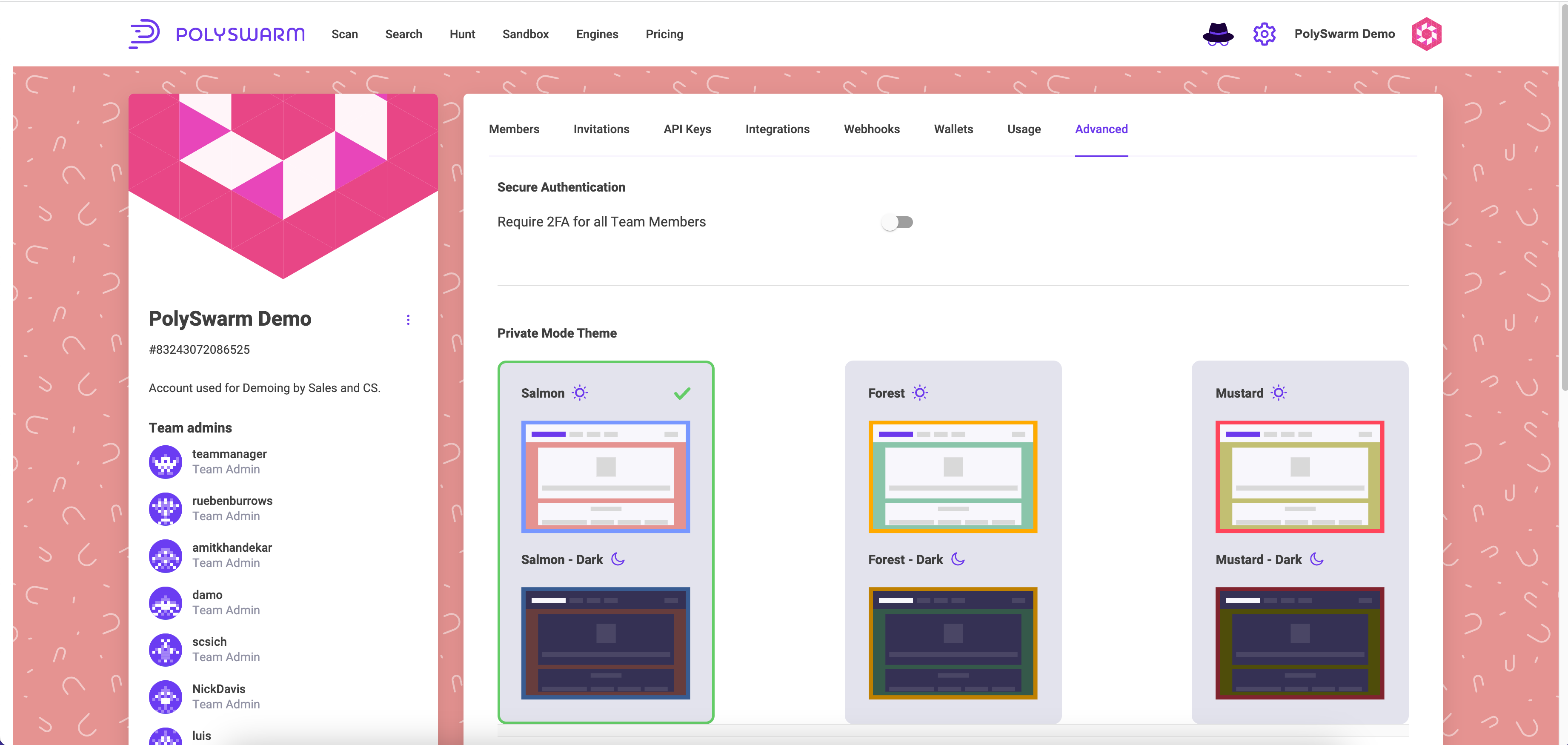Screen dimensions: 1568x745
Task: Toggle Require 2FA for all Team Members
Action: coord(897,222)
